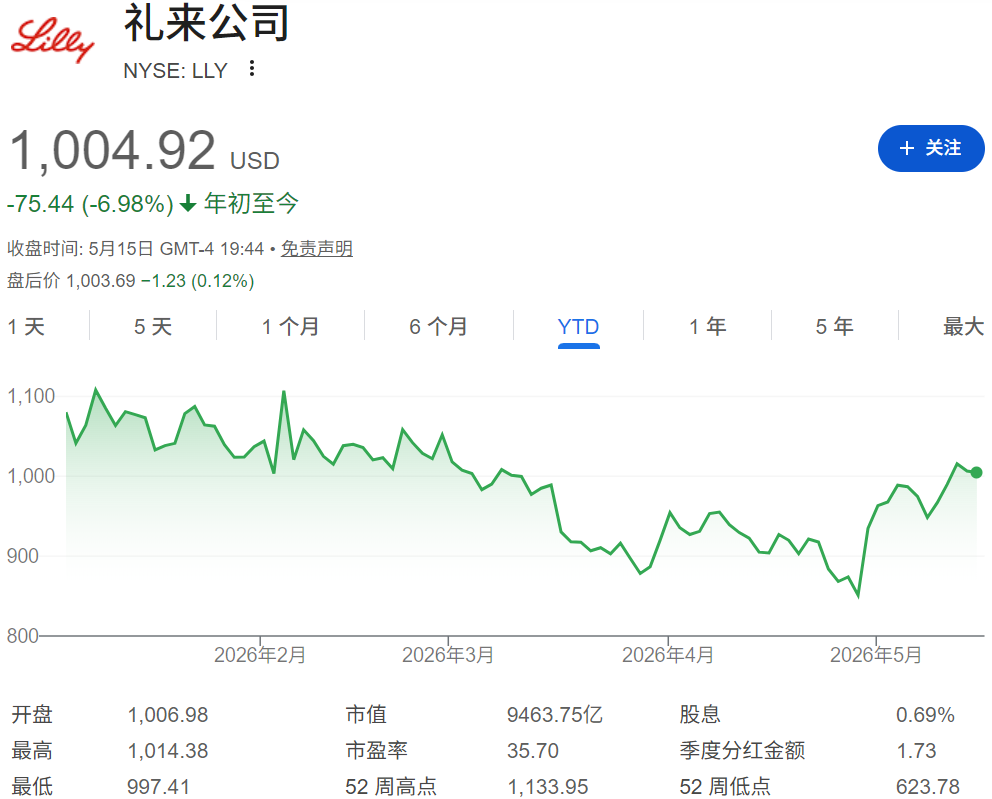Click the 900 y-axis label
Viewport: 992px width, 799px height.
[x=23, y=556]
